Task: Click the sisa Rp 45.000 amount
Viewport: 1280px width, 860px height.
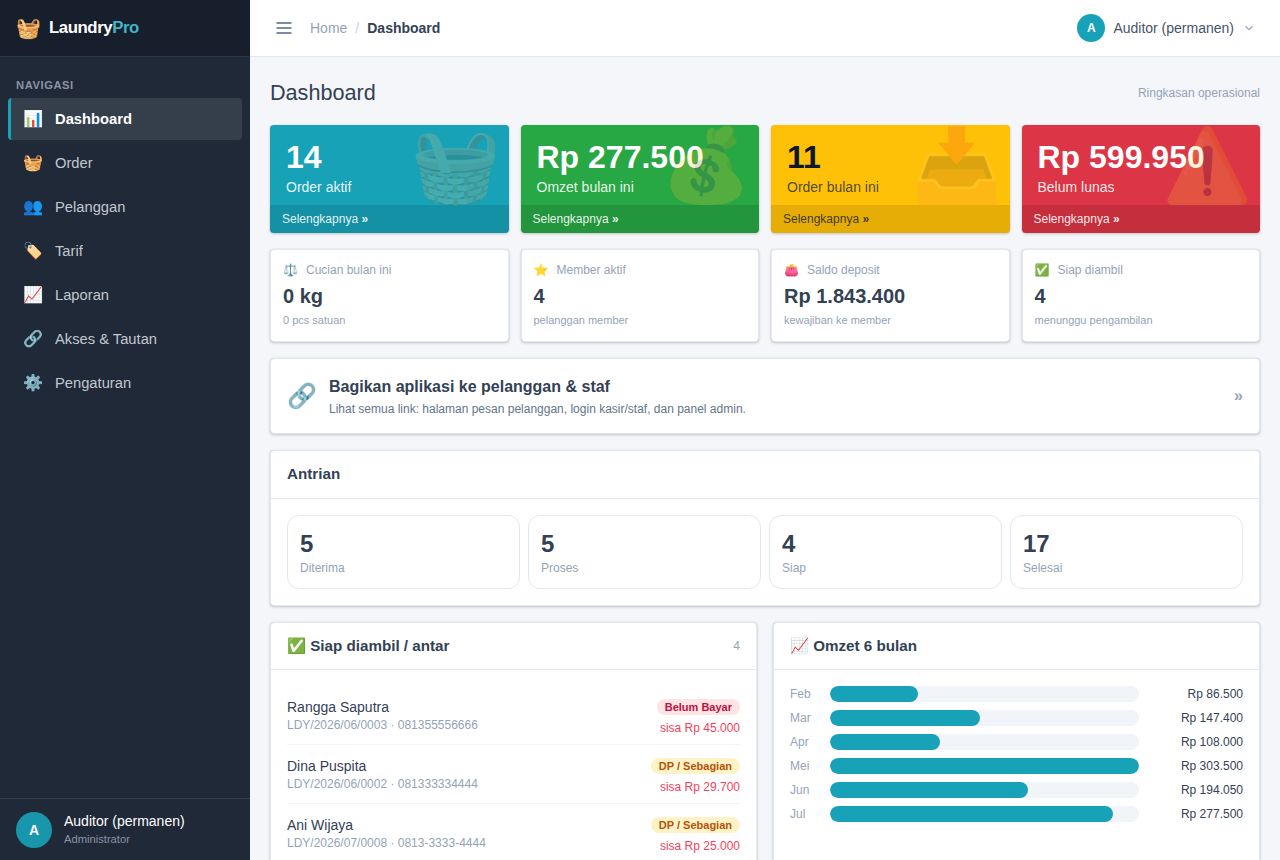Action: (700, 728)
